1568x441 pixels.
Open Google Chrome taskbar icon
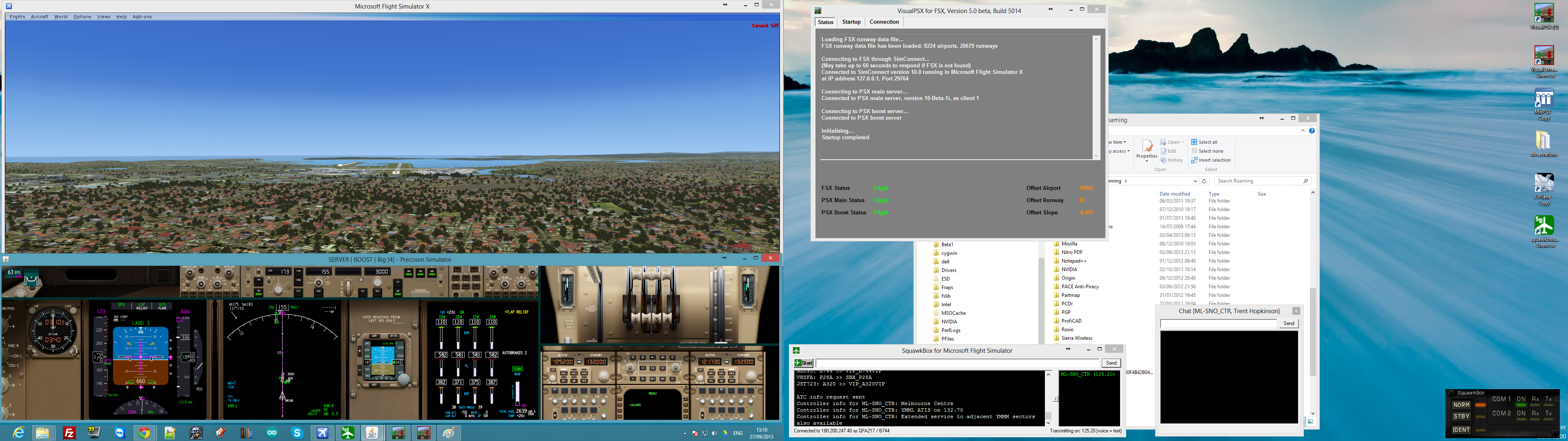[144, 432]
